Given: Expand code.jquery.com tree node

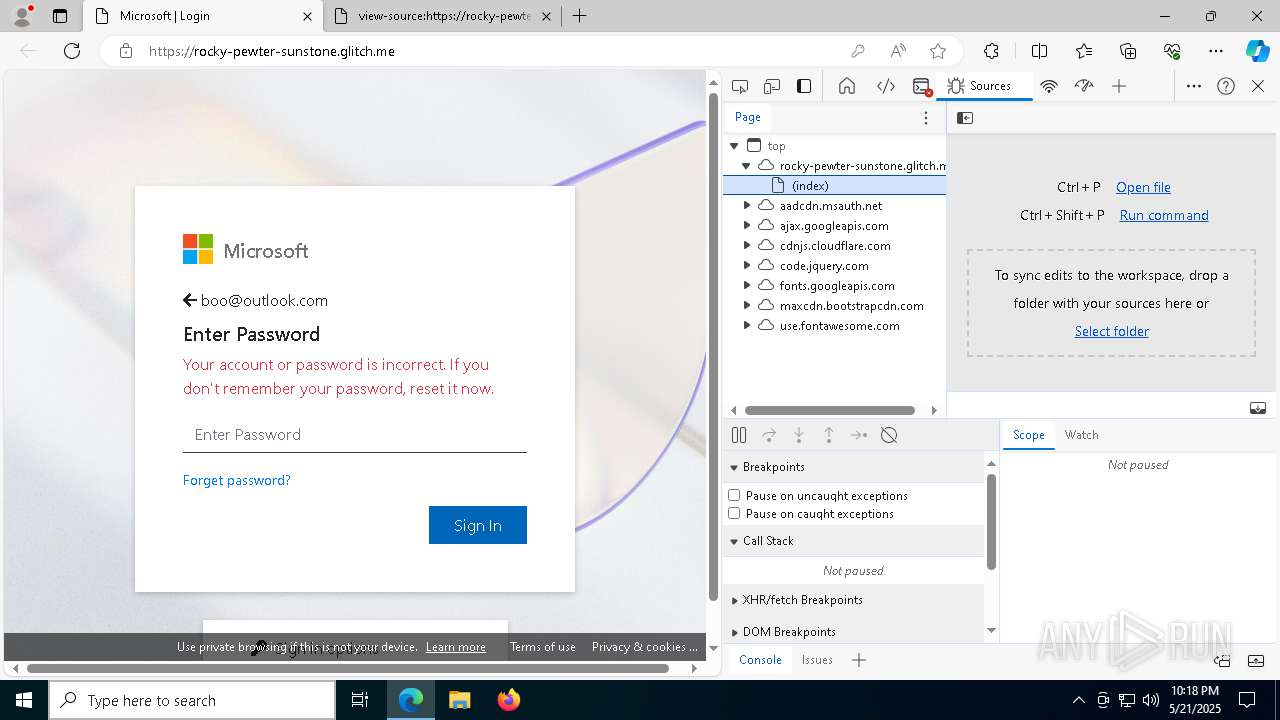Looking at the screenshot, I should pyautogui.click(x=747, y=266).
